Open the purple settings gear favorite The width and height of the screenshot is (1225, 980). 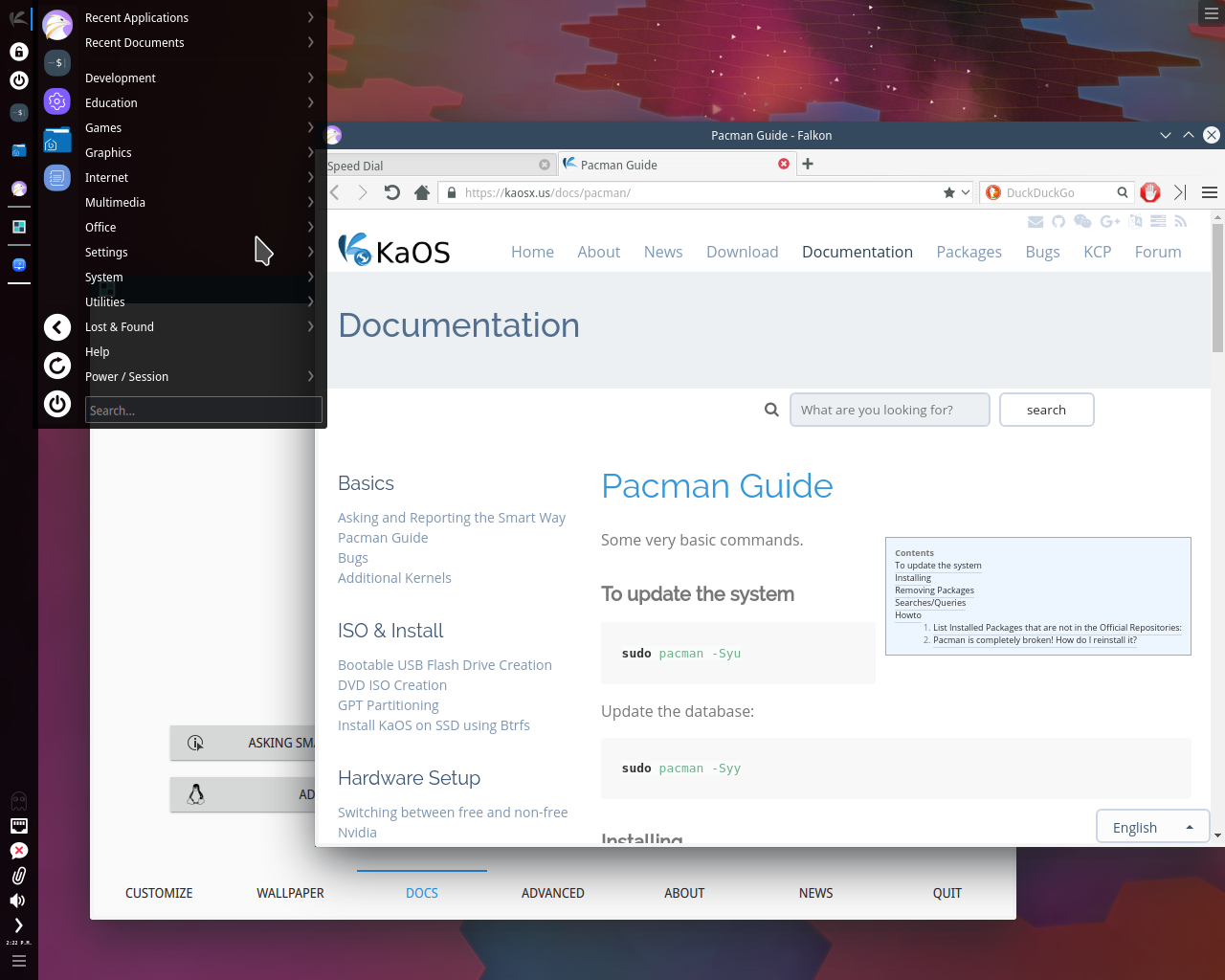point(57,100)
